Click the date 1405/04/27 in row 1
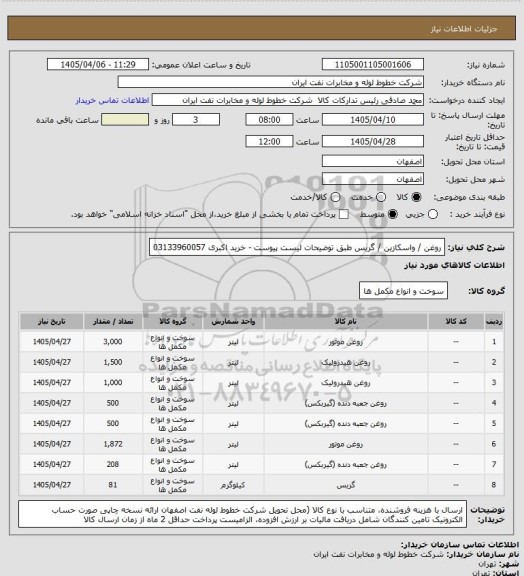 (51, 342)
